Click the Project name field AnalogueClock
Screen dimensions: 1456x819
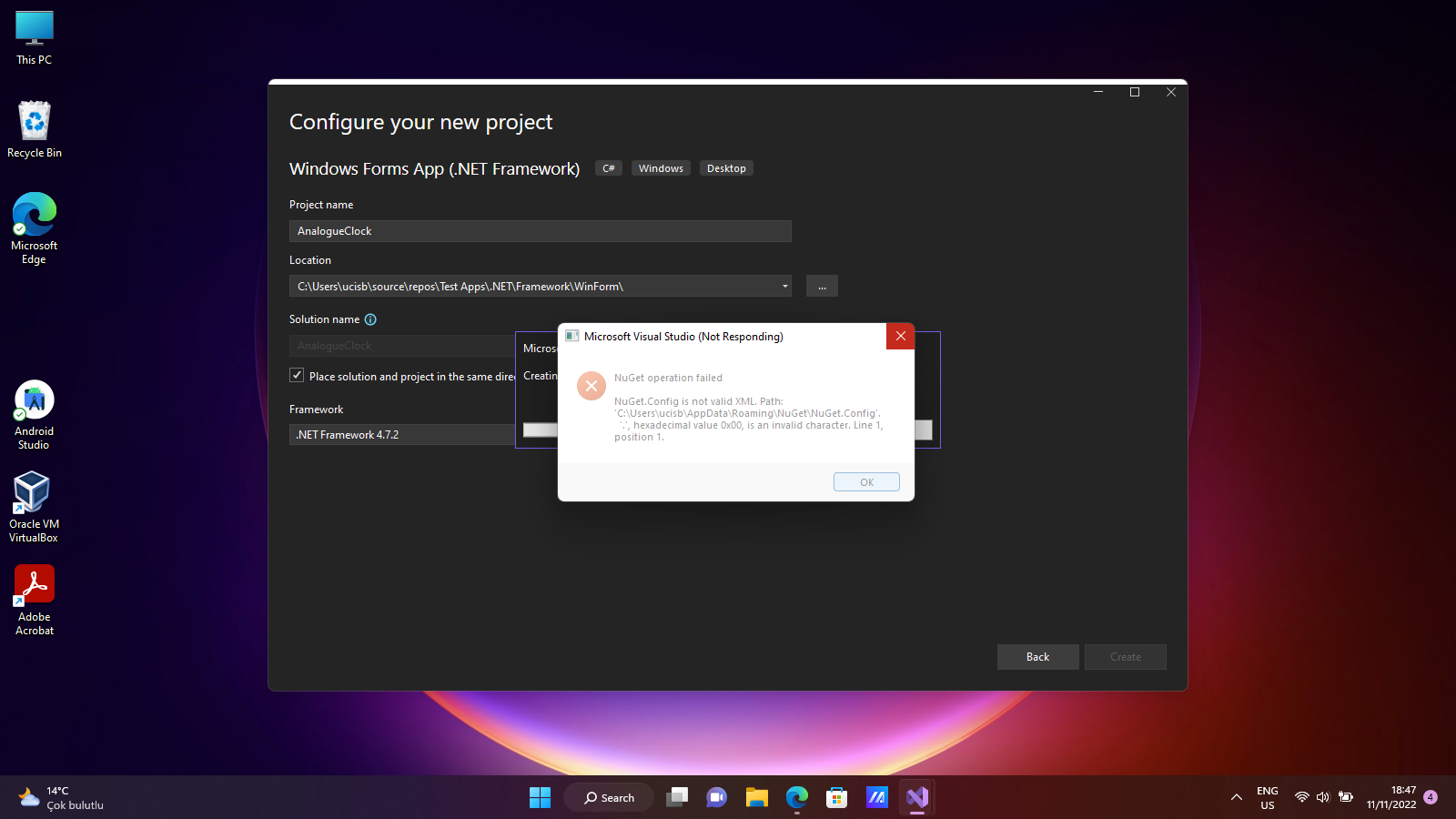pos(540,231)
